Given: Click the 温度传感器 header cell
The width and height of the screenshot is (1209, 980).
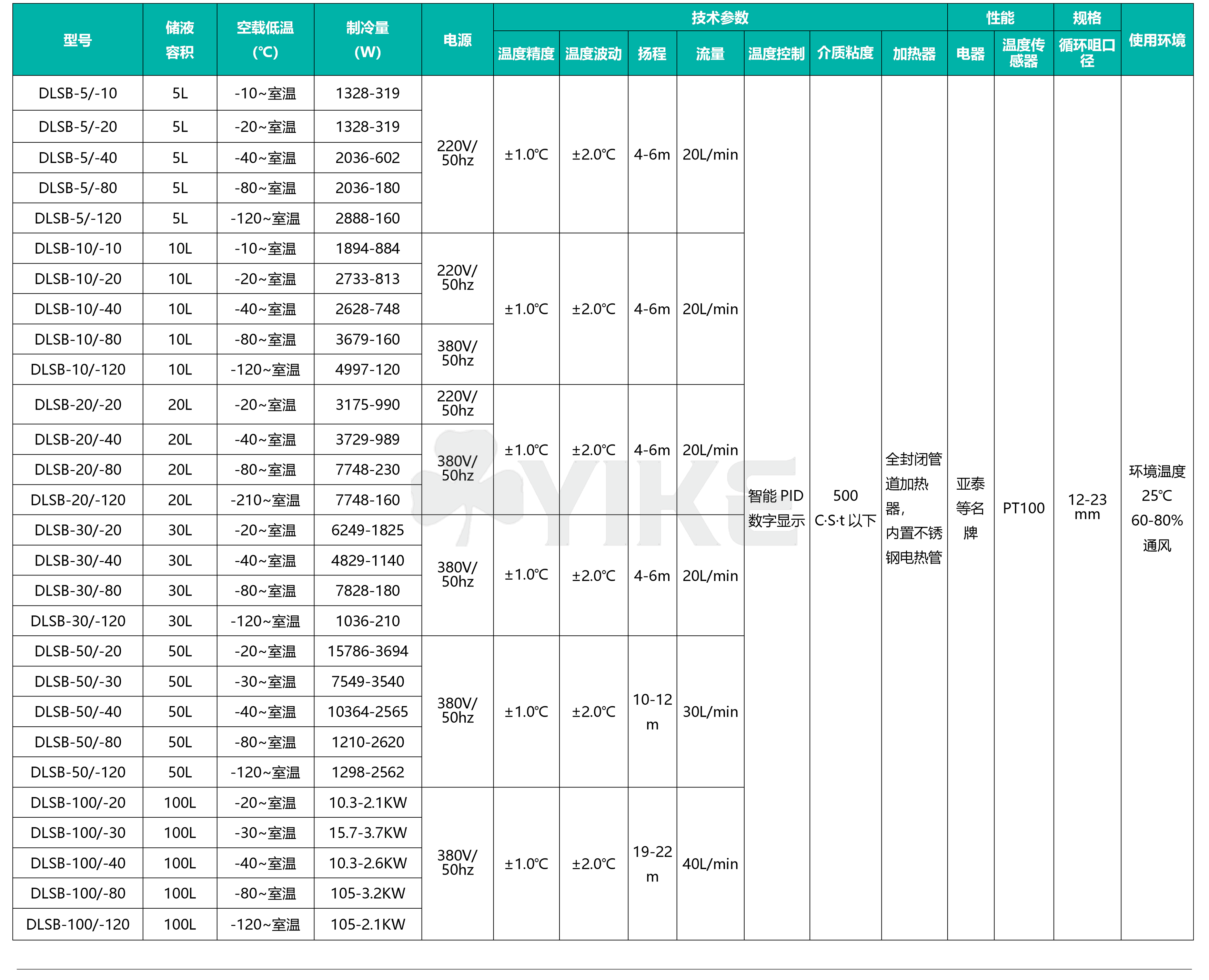Looking at the screenshot, I should coord(1023,53).
